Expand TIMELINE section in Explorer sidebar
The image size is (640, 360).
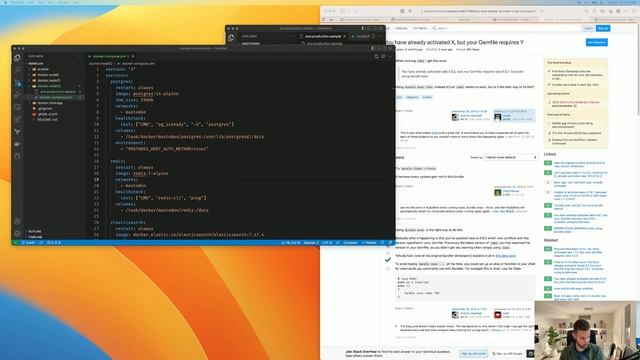click(x=35, y=237)
